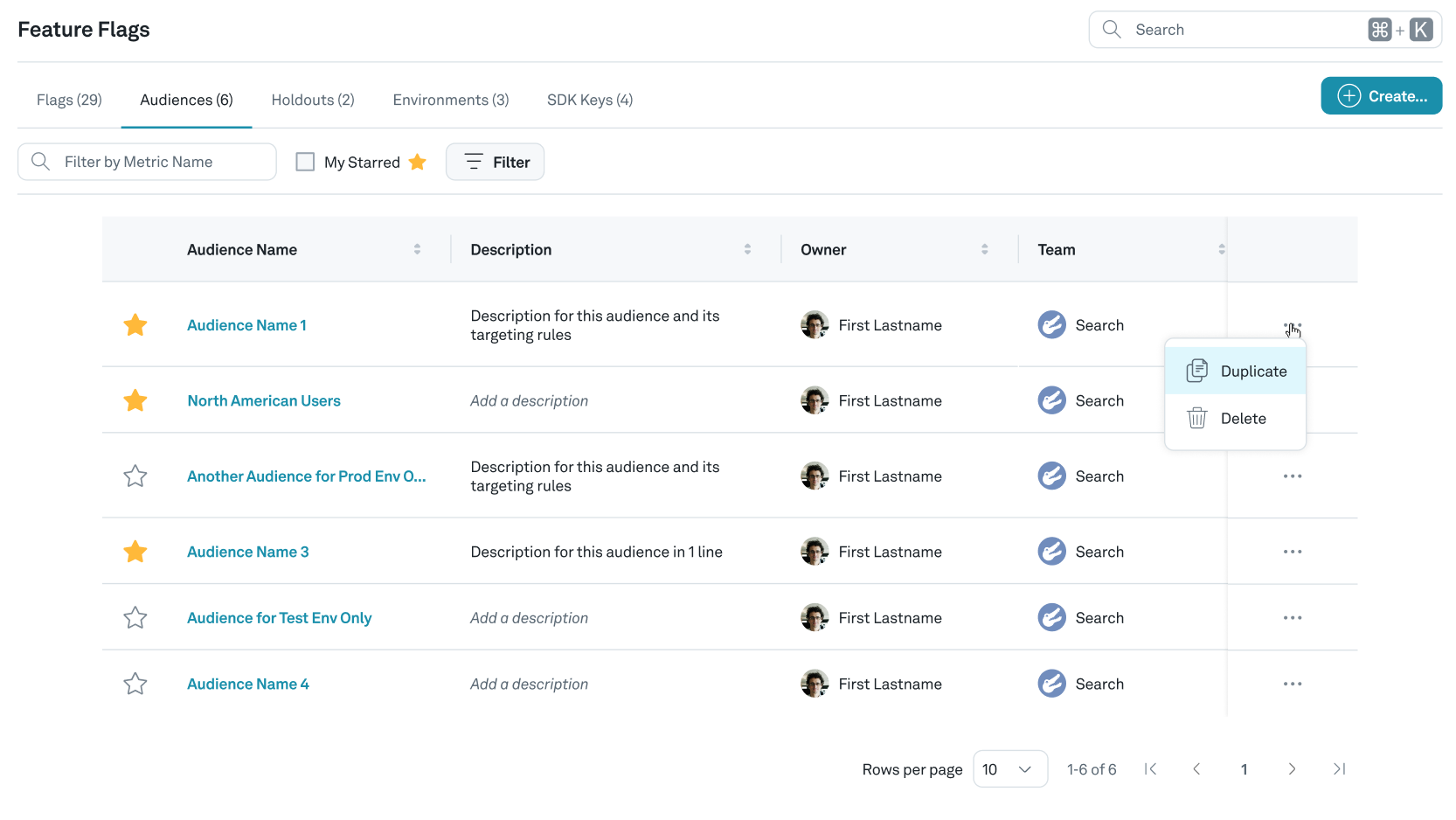Sort the table by Audience Name column

[417, 249]
